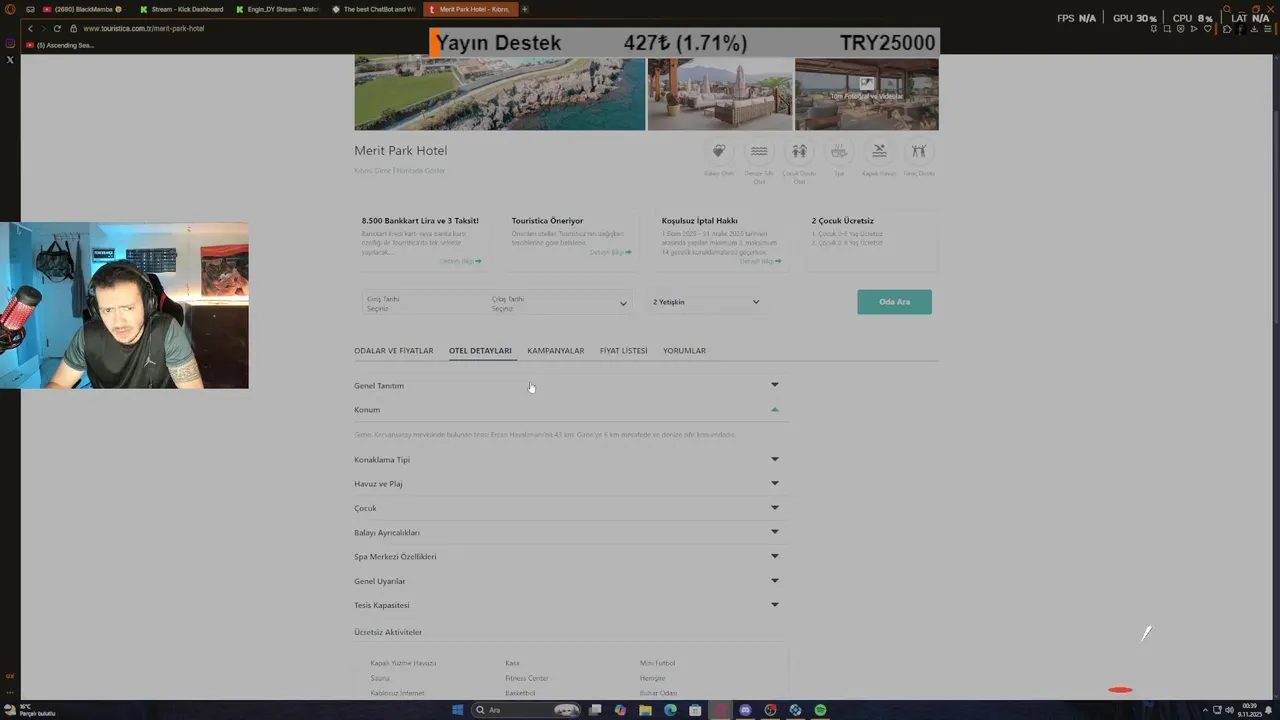
Task: Switch to Odalar ve Fiyatlar tab
Action: 394,351
